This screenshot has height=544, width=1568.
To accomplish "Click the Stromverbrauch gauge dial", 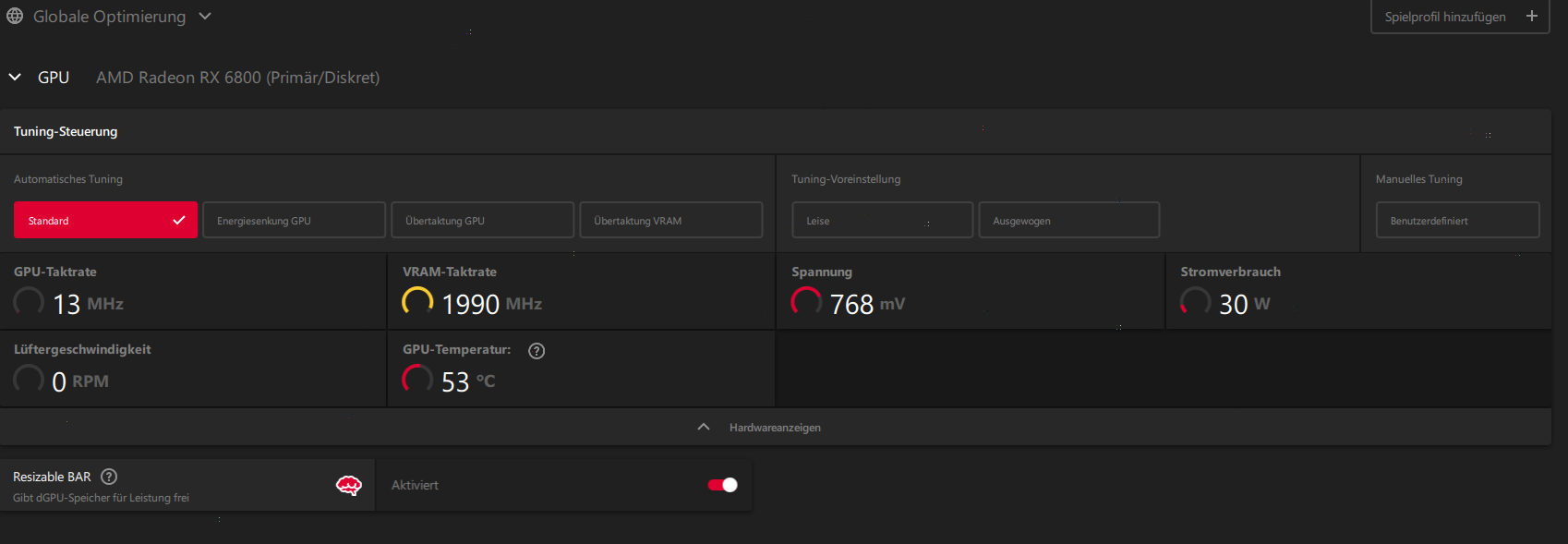I will (1195, 301).
